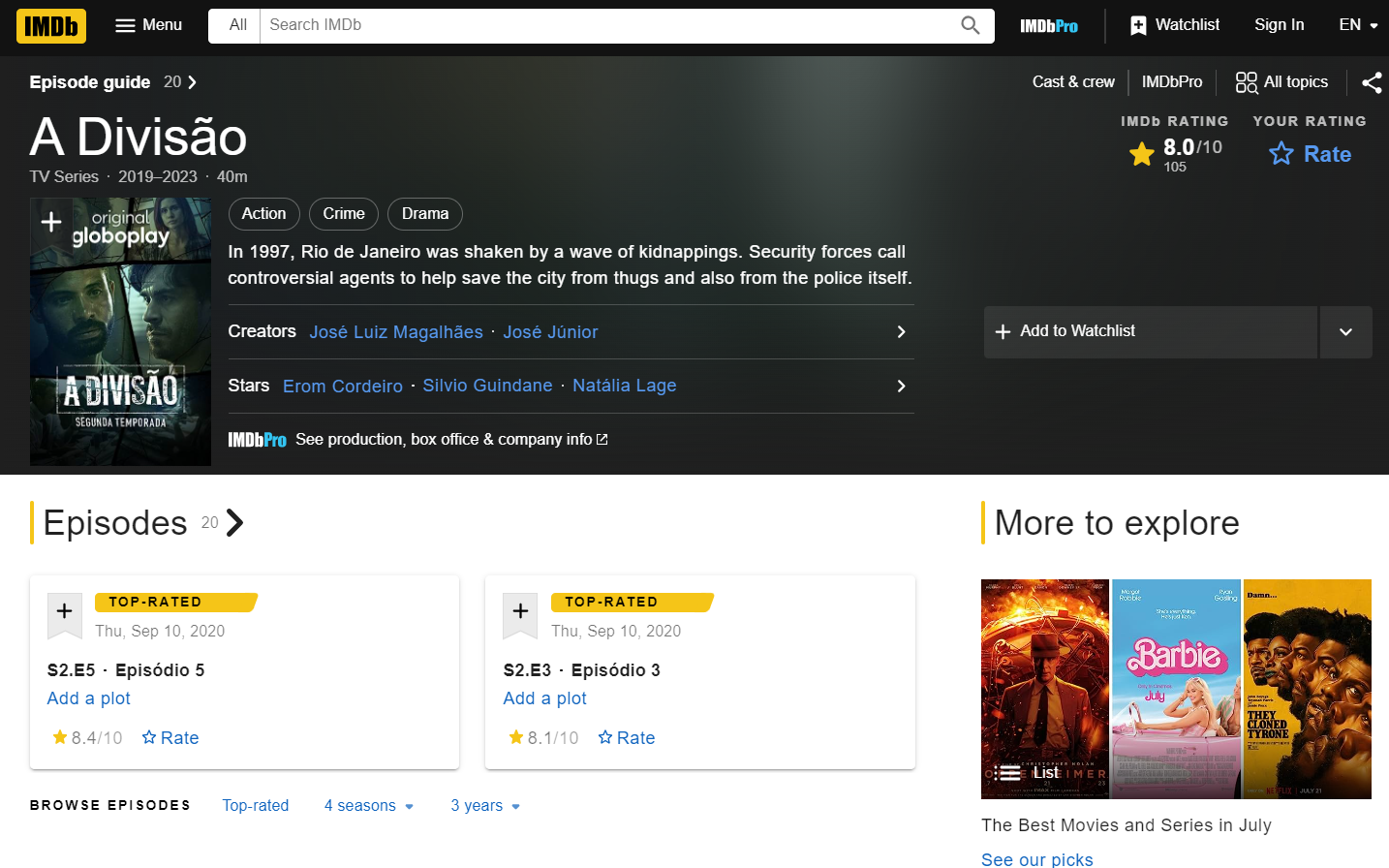Click See our picks link
Screen dimensions: 1389x868
[1037, 859]
